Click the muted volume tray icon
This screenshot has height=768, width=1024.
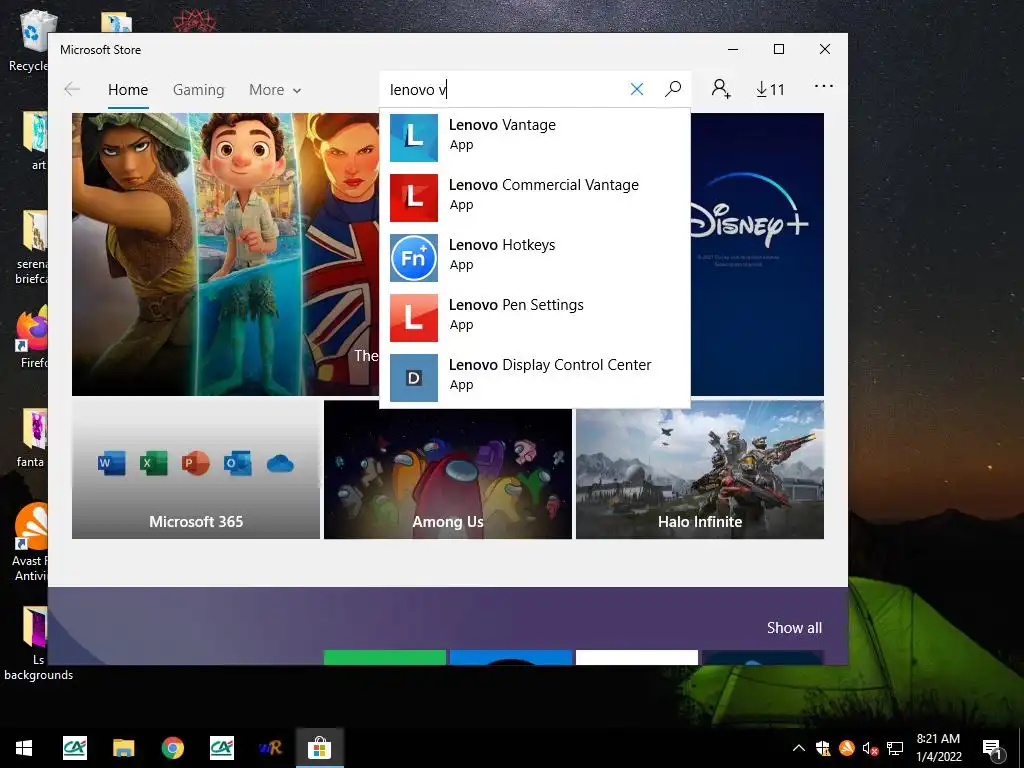point(870,748)
